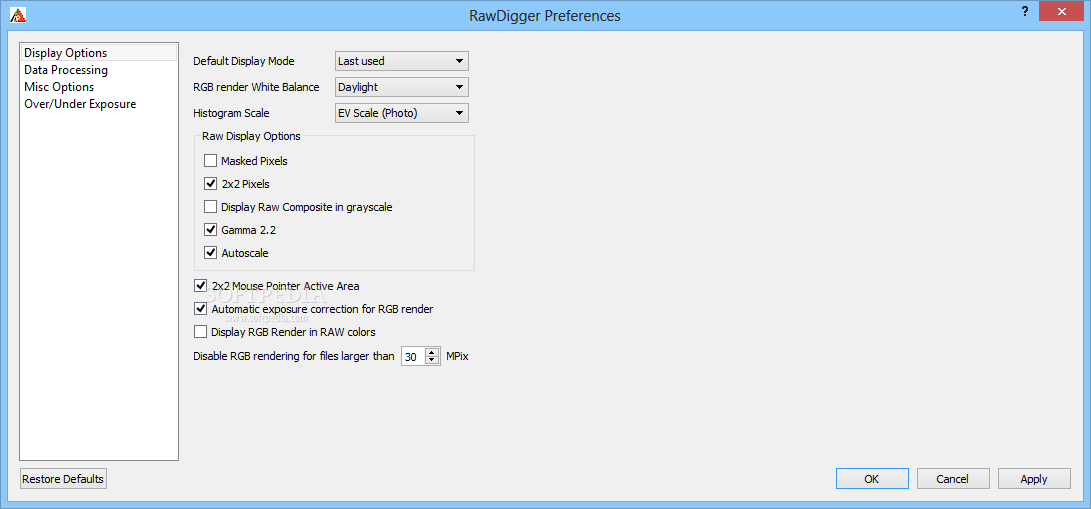
Task: Open the Default Display Mode dropdown
Action: pos(401,61)
